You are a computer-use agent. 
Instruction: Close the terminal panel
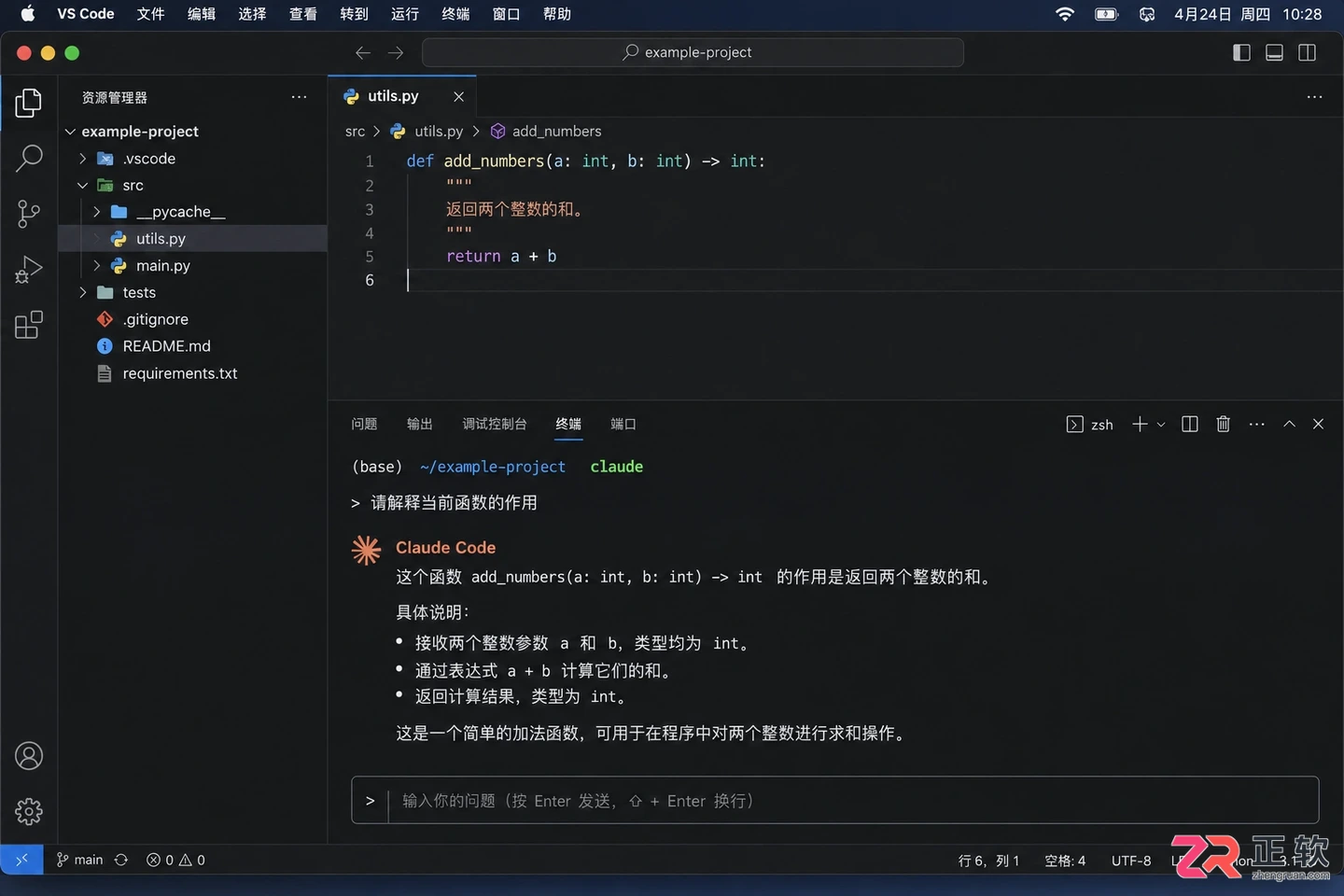[1318, 424]
